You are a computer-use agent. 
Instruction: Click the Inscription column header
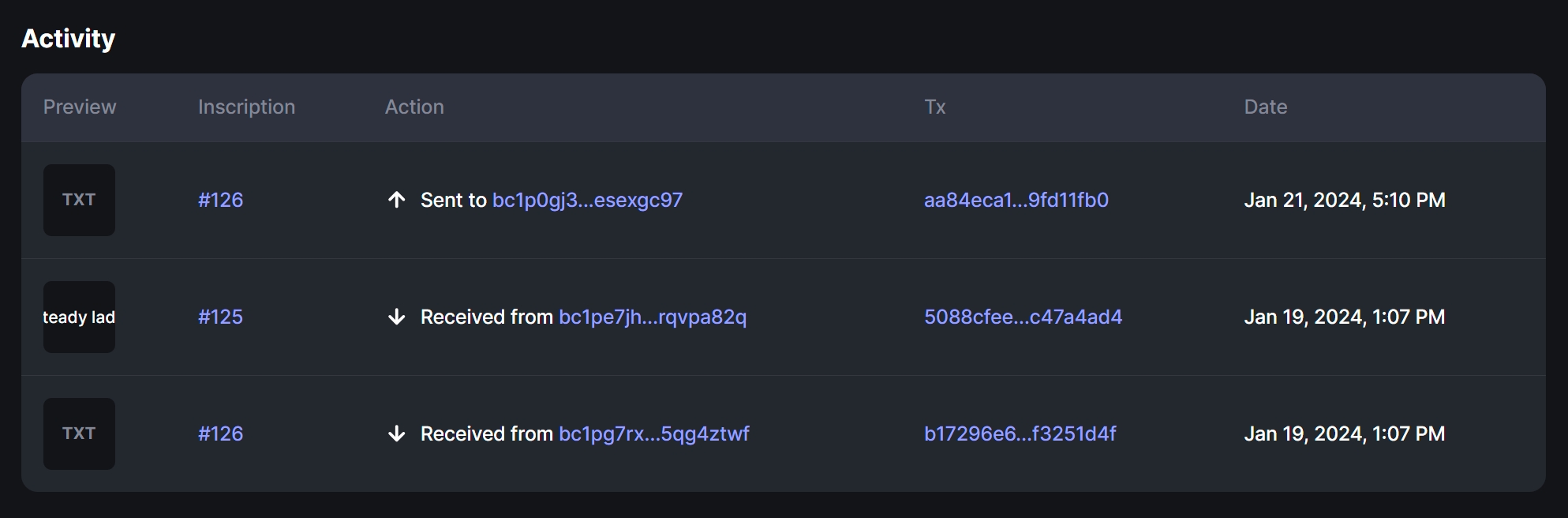point(246,107)
